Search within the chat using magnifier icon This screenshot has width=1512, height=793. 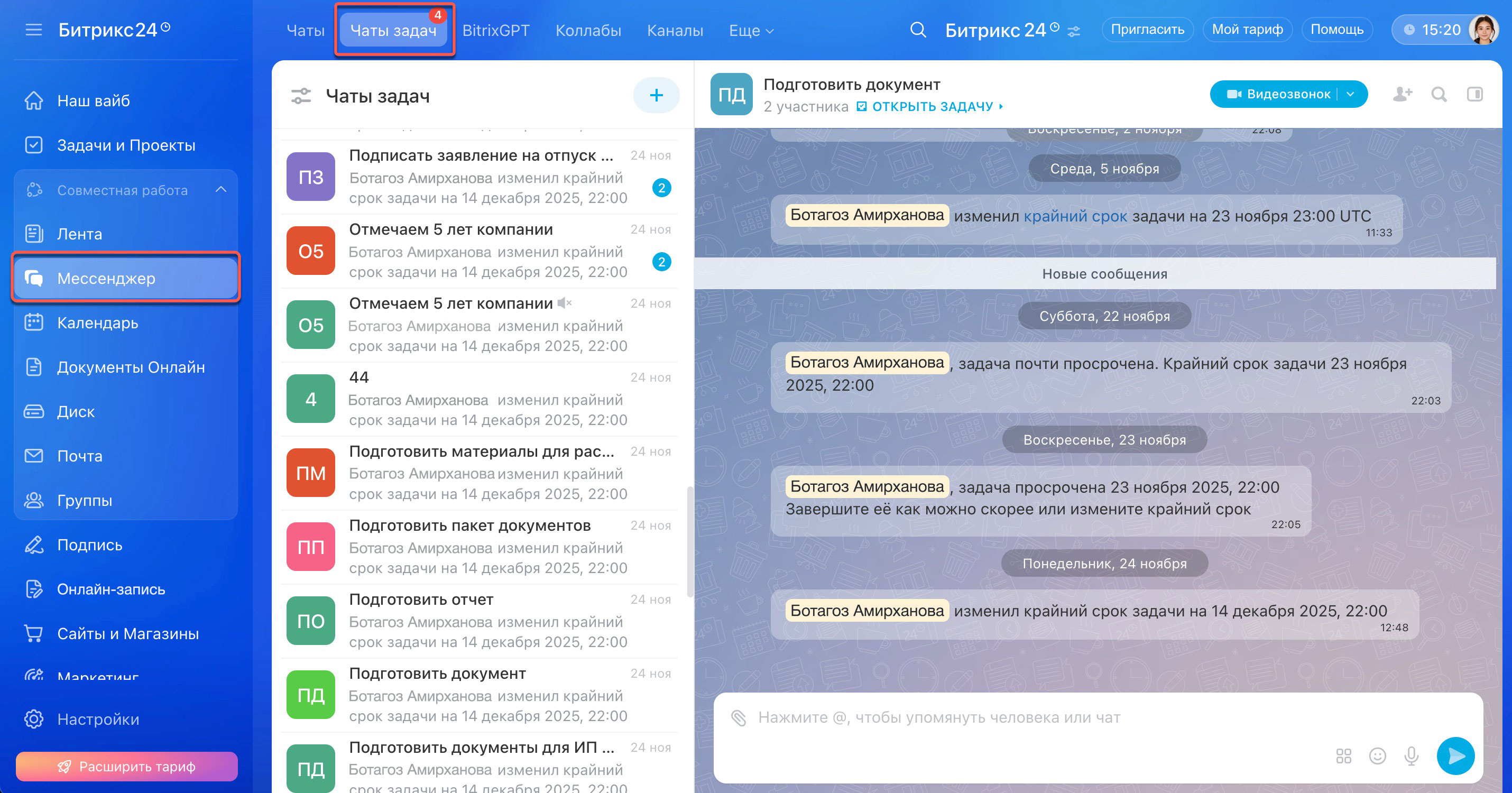coord(1439,94)
